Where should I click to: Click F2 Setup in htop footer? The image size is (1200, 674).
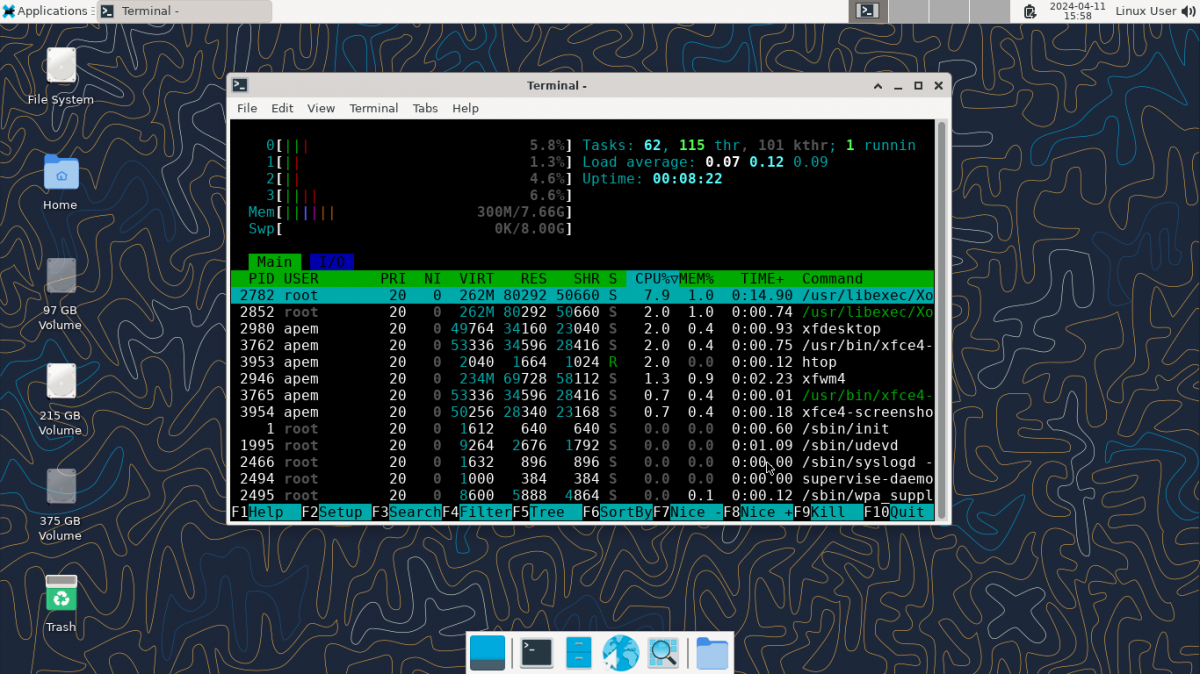(336, 512)
